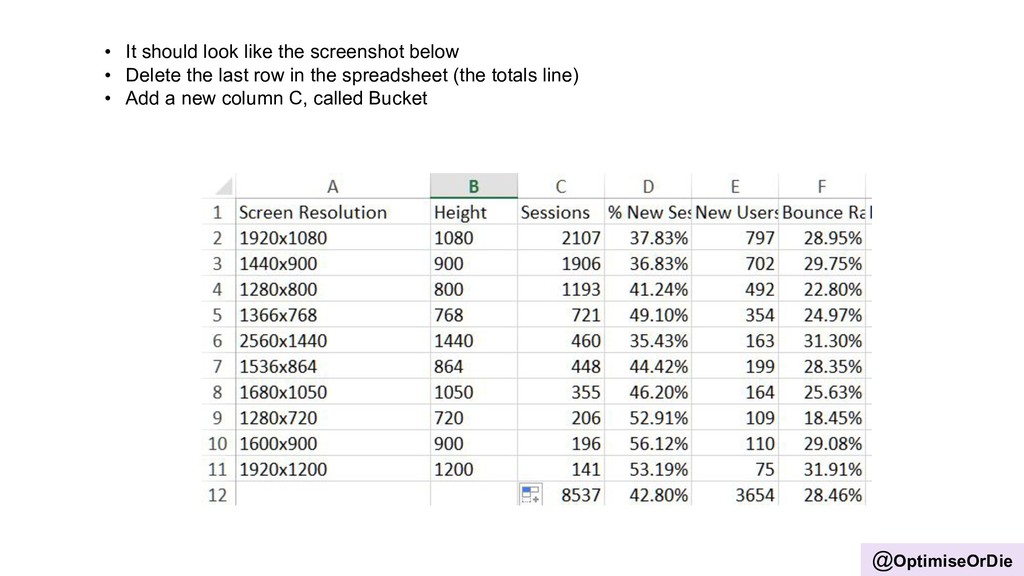Click the Sessions header cell
Screen dimensions: 1024x576
pyautogui.click(x=561, y=212)
